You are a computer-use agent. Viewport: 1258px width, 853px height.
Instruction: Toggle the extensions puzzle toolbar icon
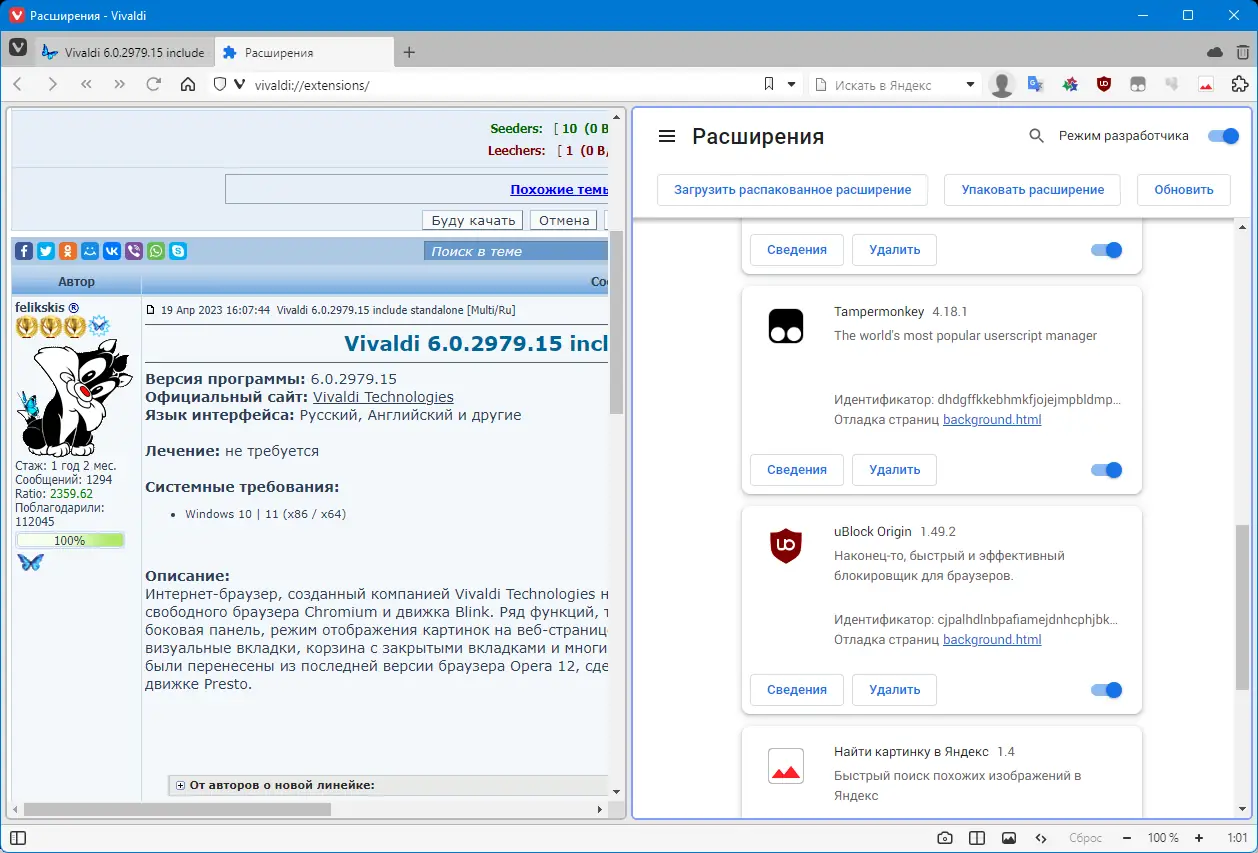[1240, 85]
